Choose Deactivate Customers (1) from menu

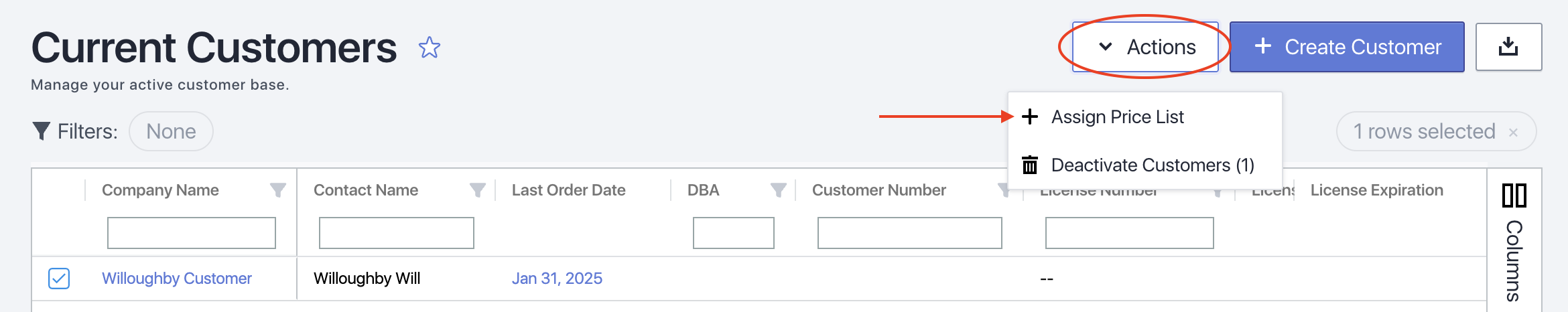click(x=1152, y=165)
